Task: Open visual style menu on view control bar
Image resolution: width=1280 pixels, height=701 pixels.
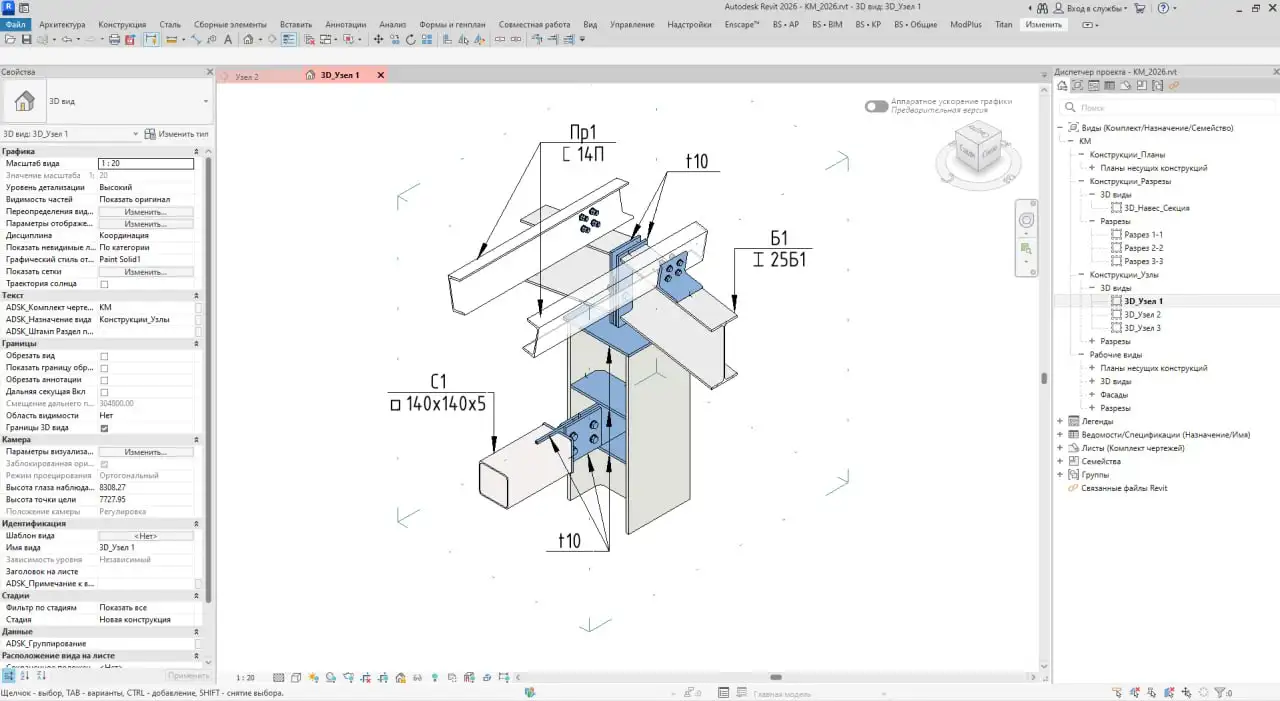Action: (296, 676)
